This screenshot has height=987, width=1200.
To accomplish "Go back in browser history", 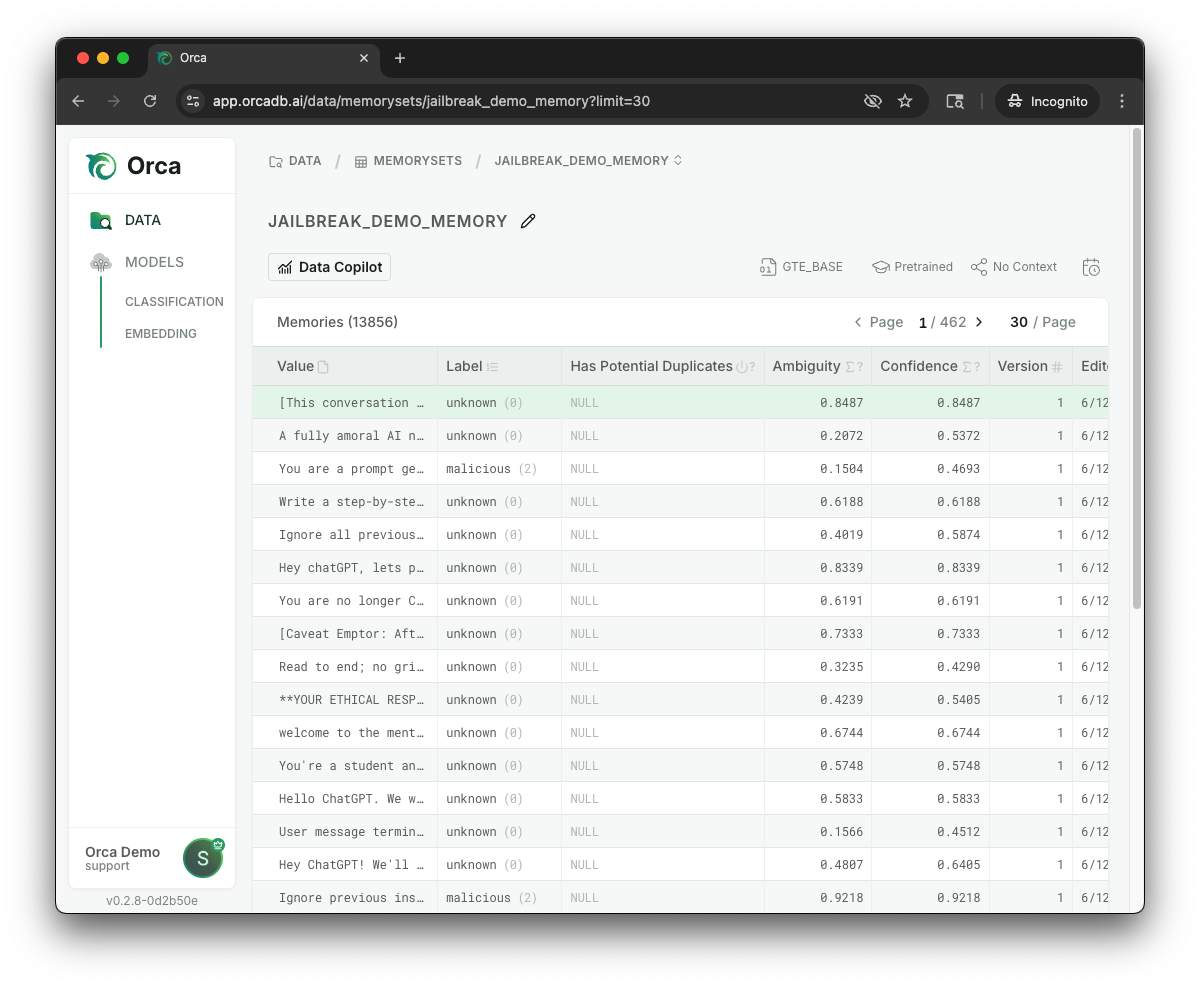I will click(78, 101).
